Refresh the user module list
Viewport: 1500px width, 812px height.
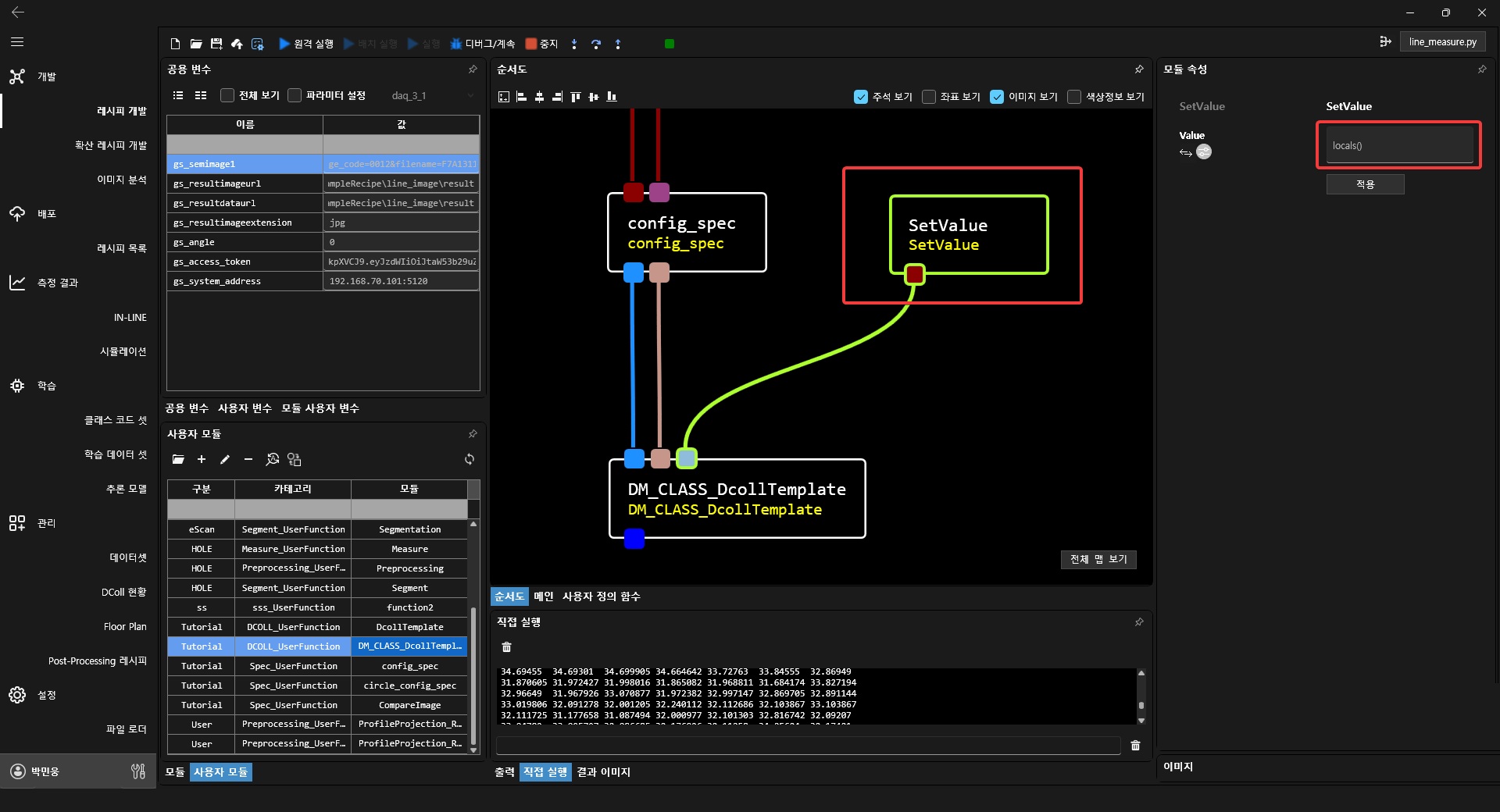point(470,459)
